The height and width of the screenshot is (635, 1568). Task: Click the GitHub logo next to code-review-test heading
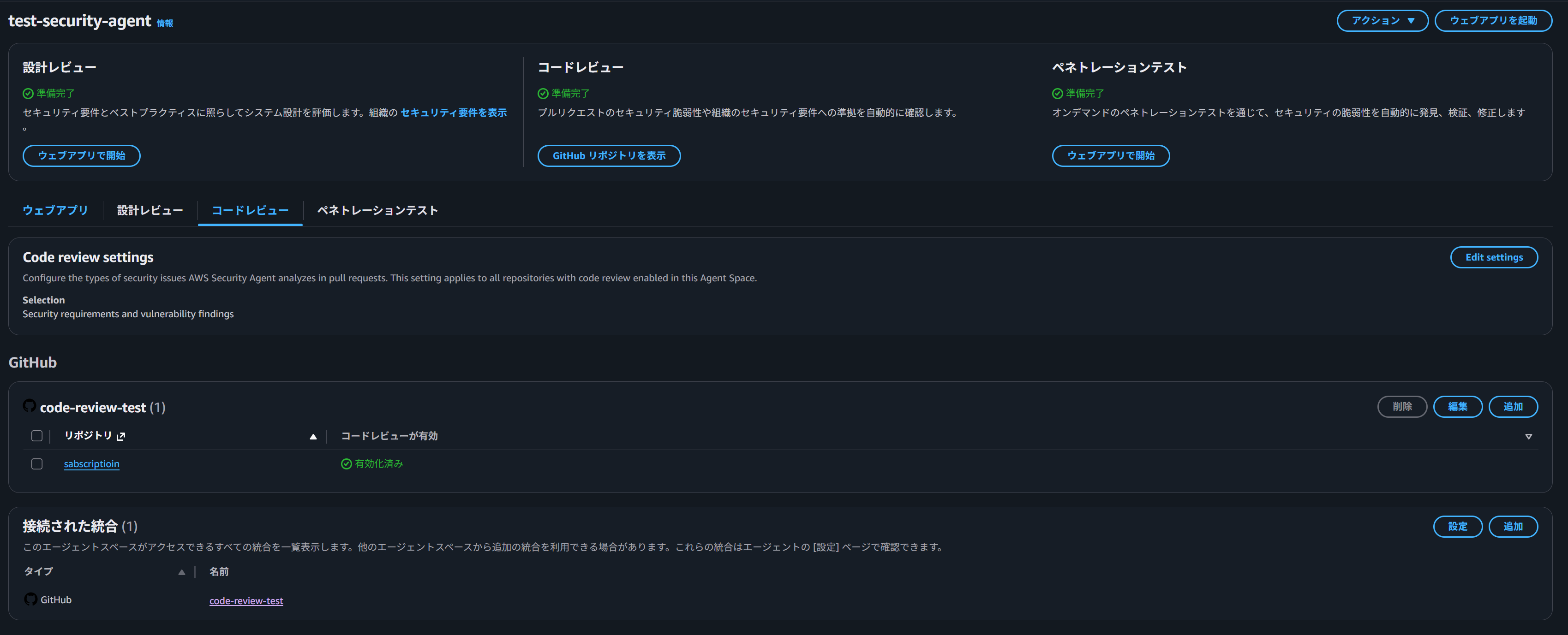29,406
